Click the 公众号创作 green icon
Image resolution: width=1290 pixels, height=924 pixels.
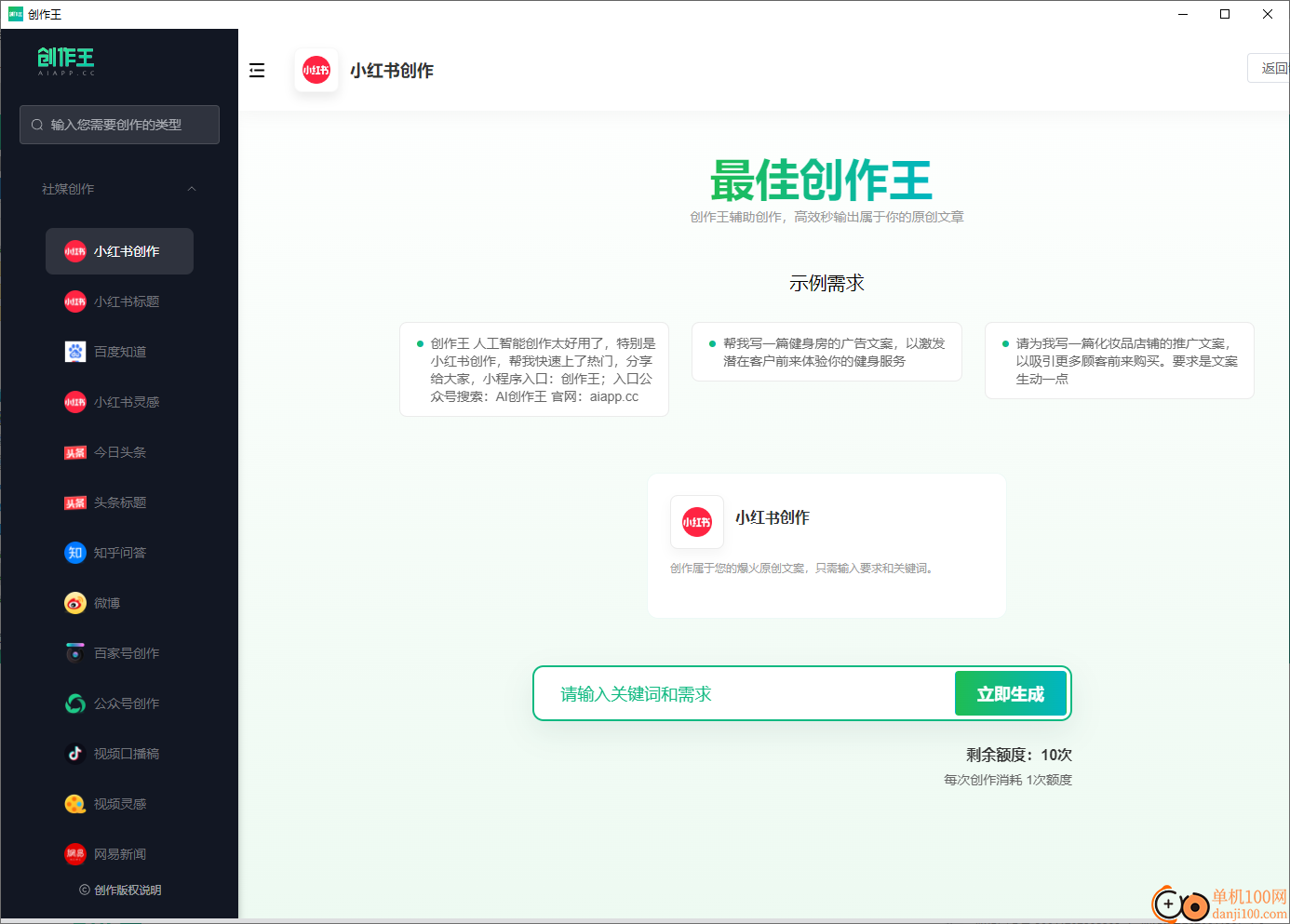click(75, 703)
